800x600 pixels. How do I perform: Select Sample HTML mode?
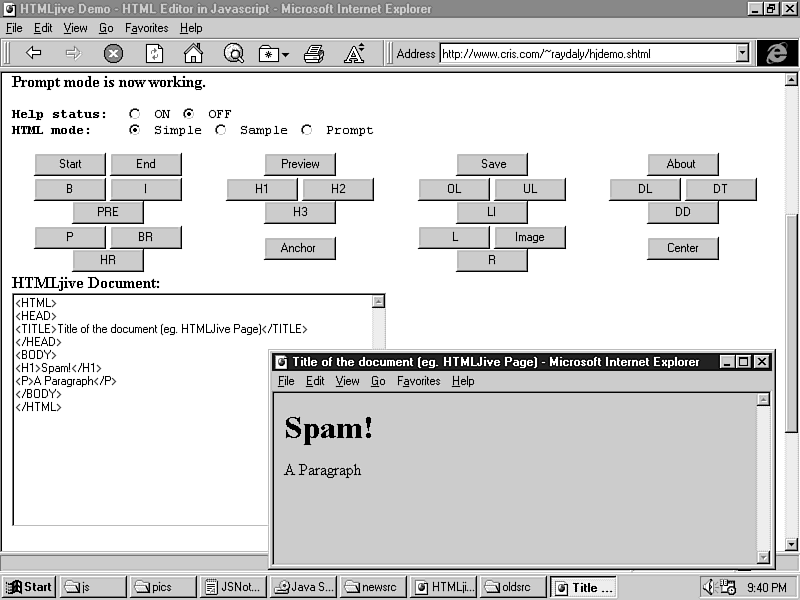220,130
